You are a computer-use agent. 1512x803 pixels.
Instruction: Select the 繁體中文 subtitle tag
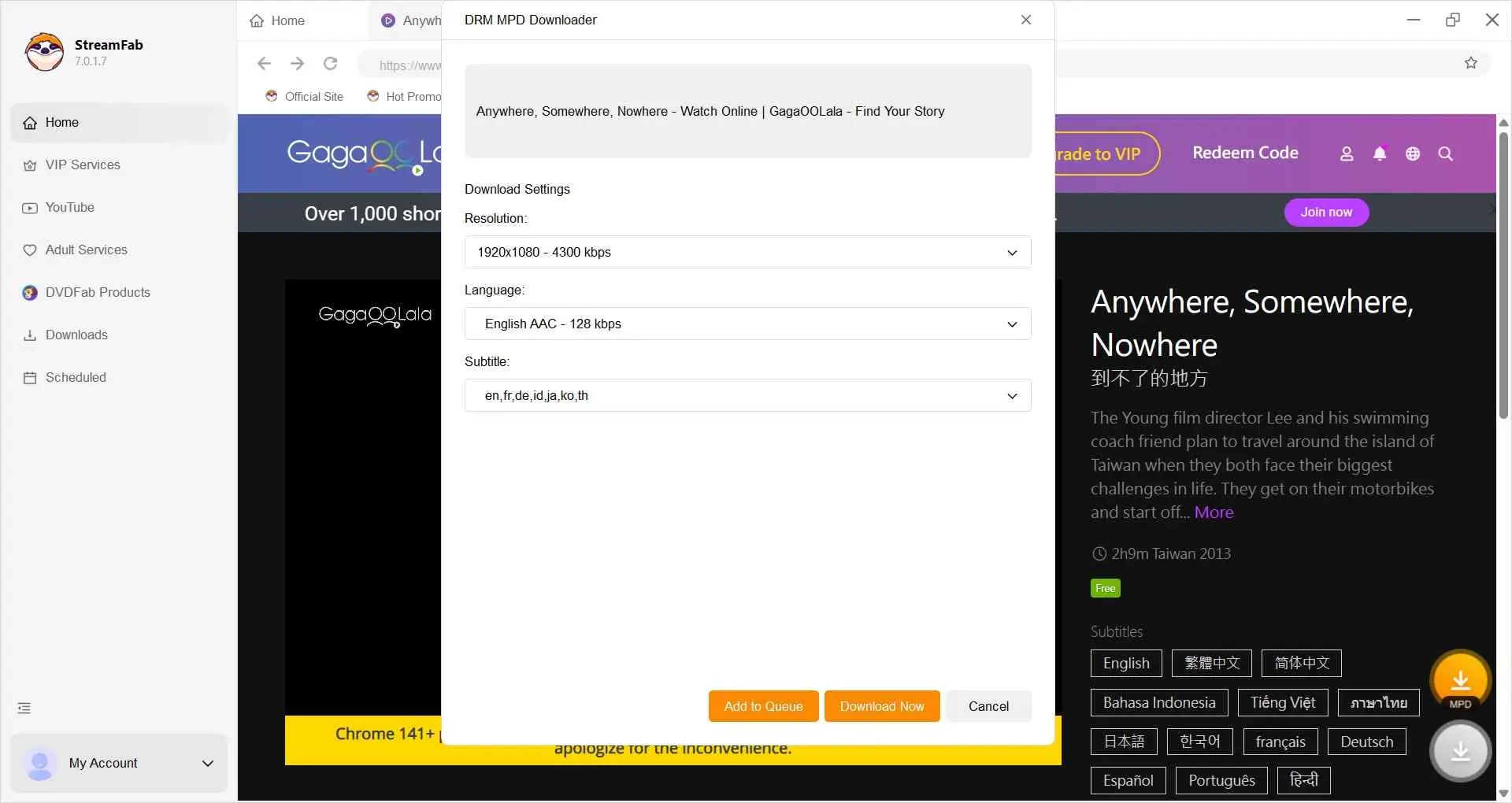pyautogui.click(x=1212, y=664)
